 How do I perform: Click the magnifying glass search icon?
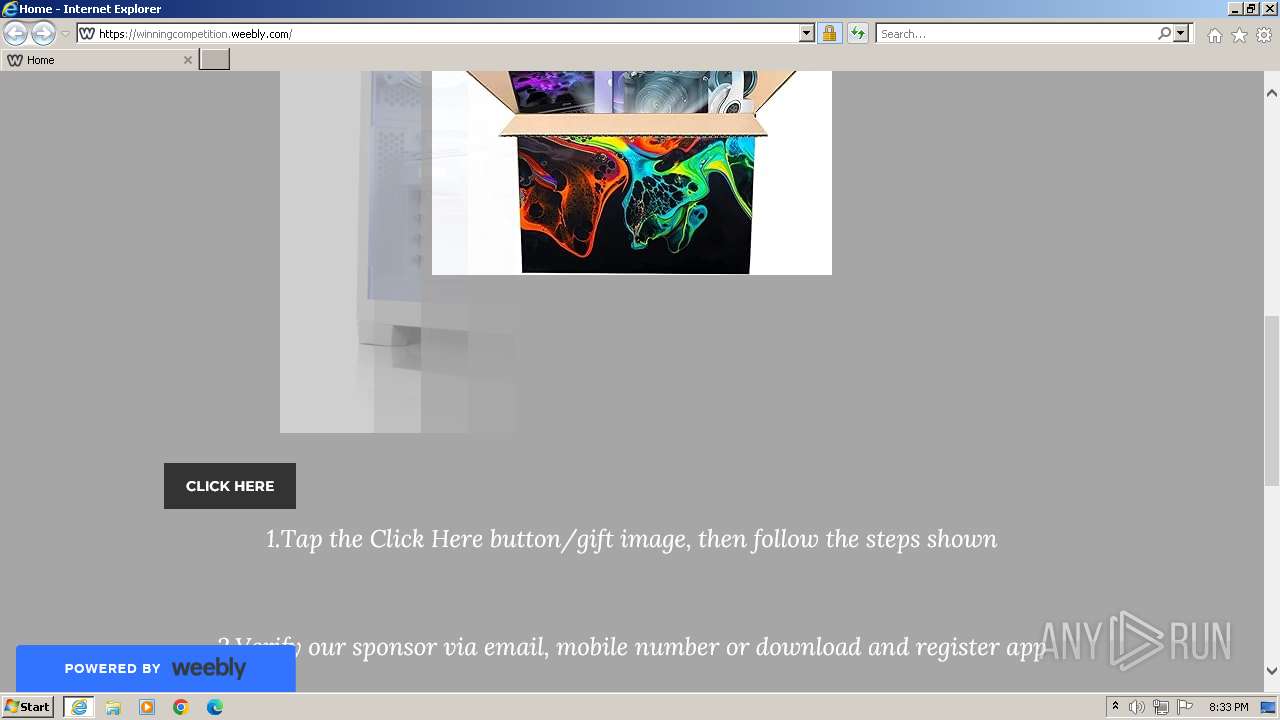click(1164, 33)
